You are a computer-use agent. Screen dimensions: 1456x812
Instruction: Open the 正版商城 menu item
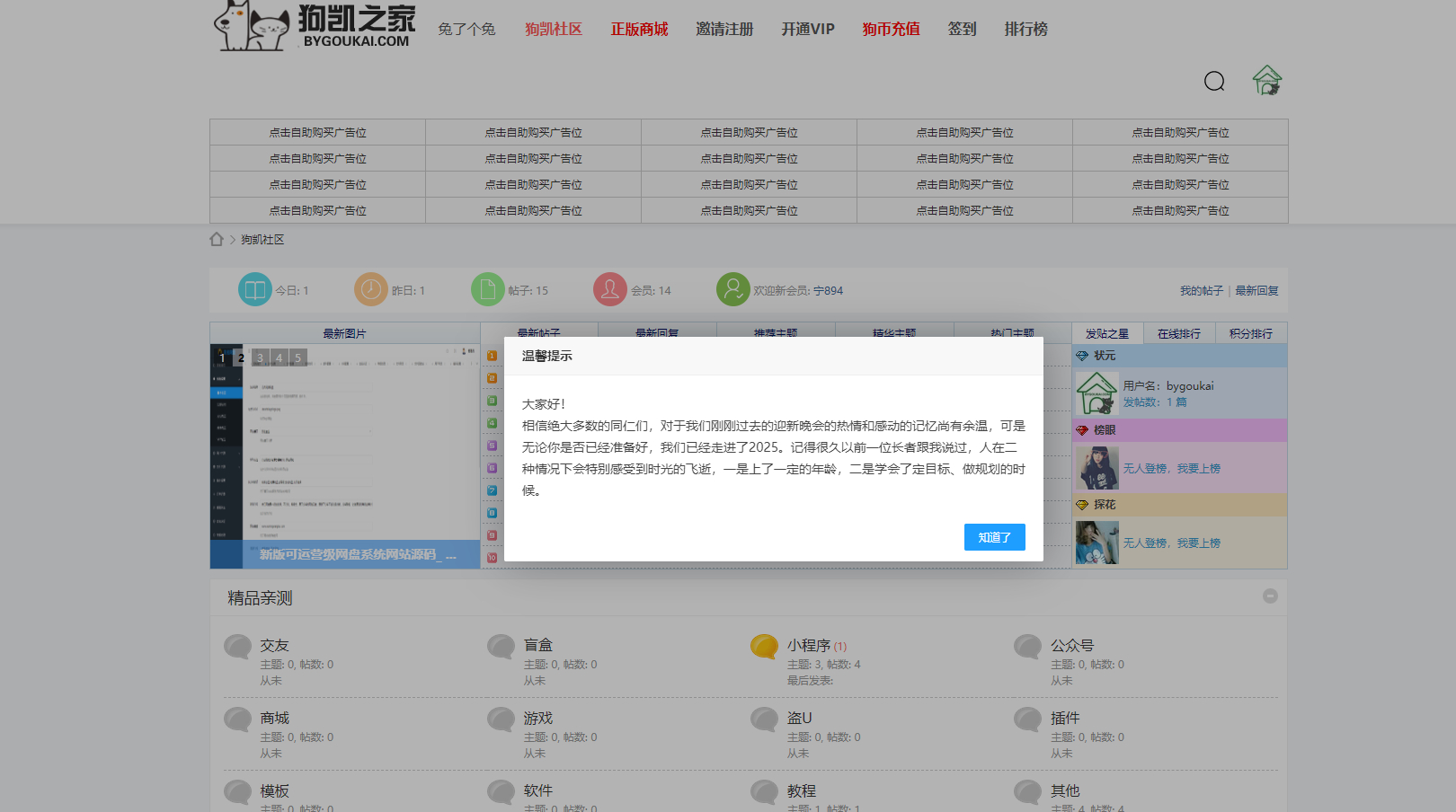click(x=639, y=29)
